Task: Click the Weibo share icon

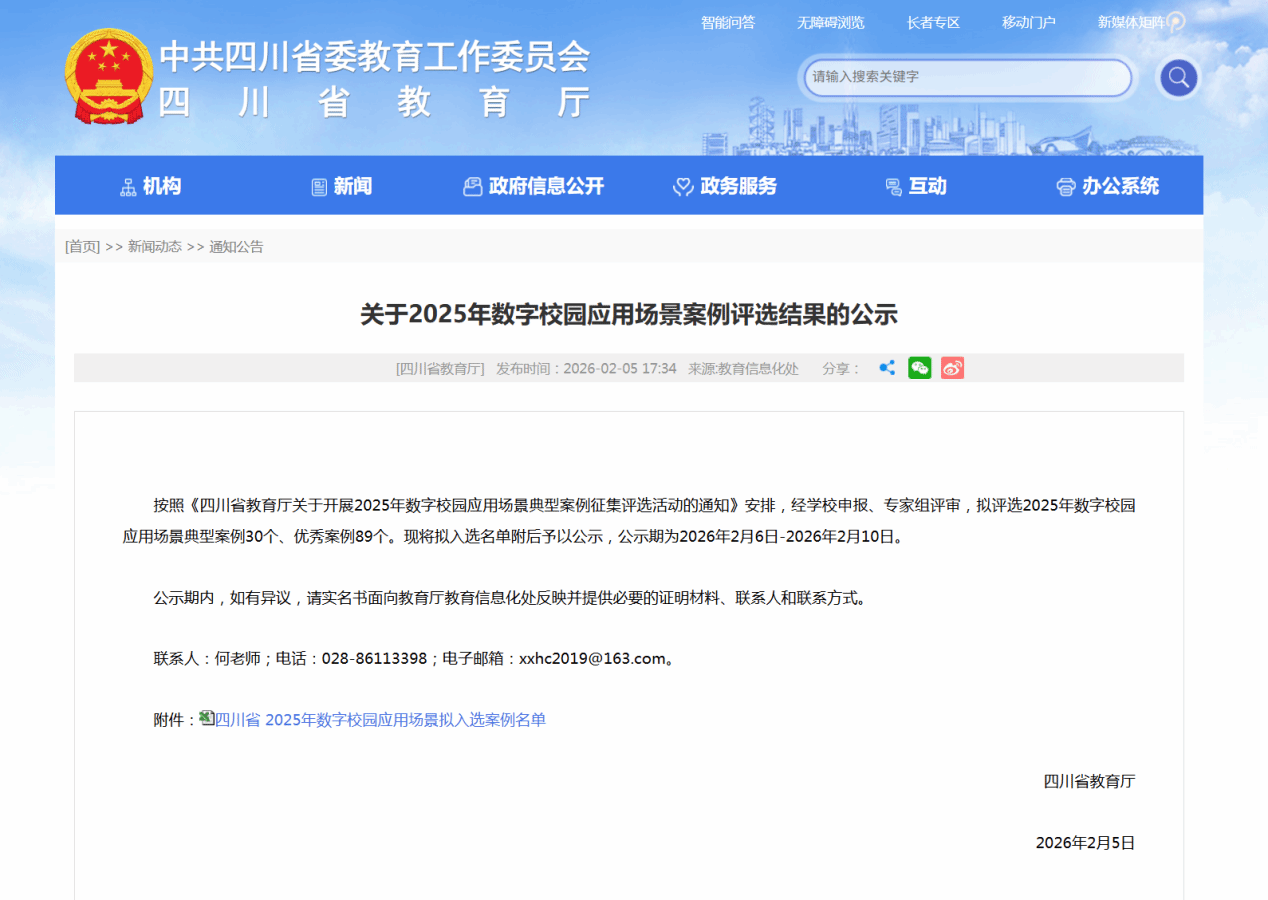Action: pyautogui.click(x=952, y=368)
